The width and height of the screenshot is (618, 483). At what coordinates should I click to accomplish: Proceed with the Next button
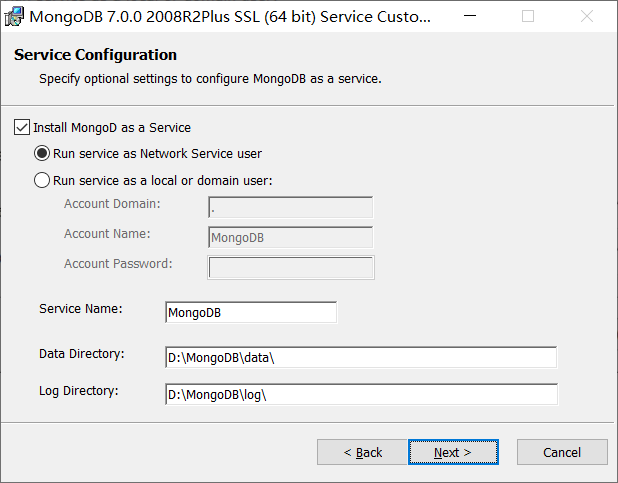[453, 452]
